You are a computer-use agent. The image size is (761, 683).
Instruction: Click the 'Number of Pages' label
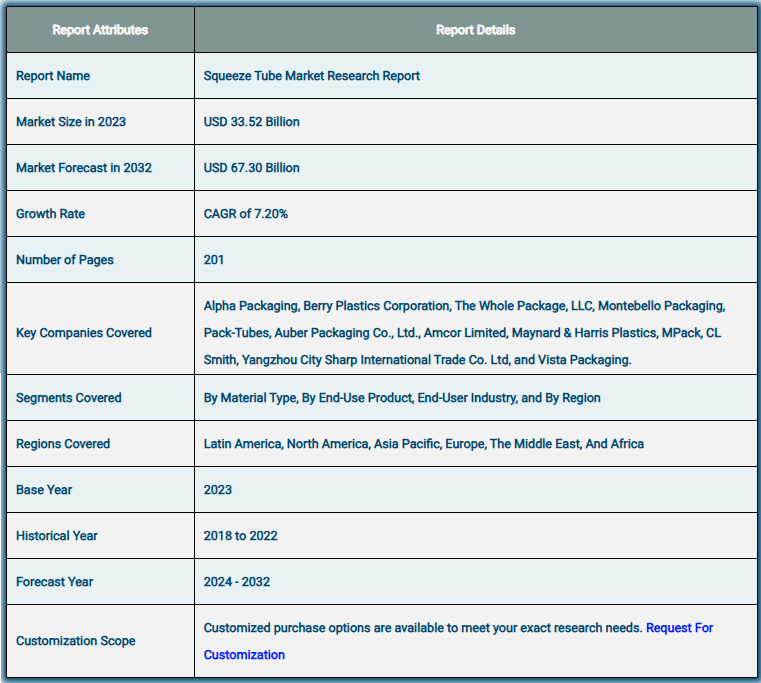[65, 260]
